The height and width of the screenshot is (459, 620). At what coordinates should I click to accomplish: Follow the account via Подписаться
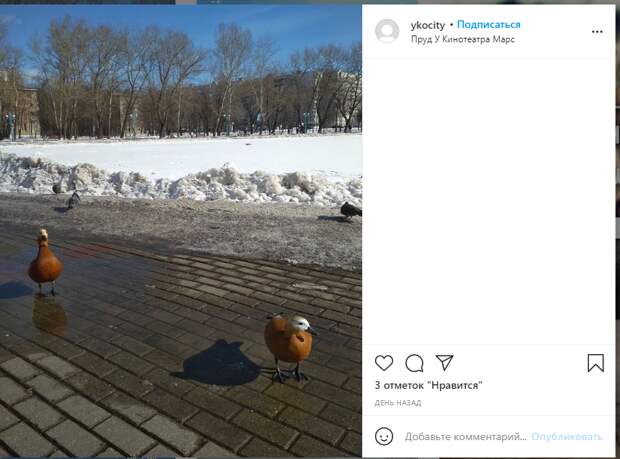tap(489, 25)
